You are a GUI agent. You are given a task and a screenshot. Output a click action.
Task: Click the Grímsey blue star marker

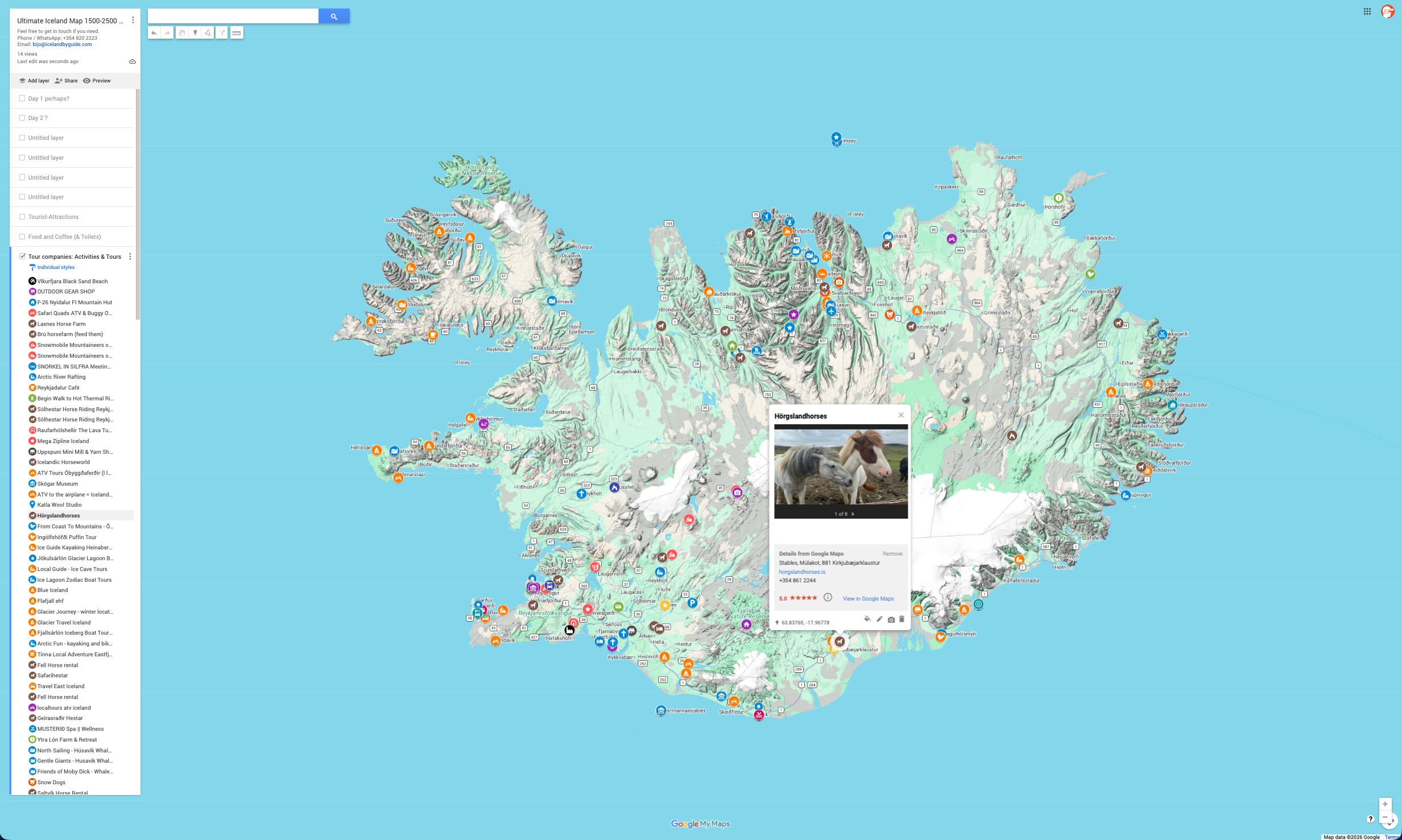(836, 137)
